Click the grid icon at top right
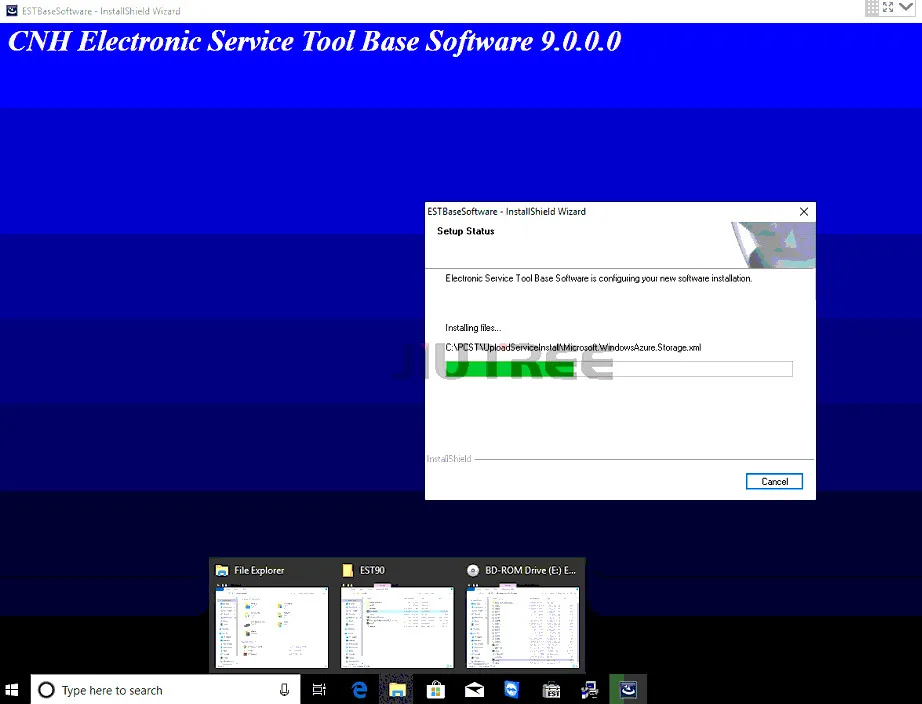This screenshot has height=704, width=922. pyautogui.click(x=872, y=8)
